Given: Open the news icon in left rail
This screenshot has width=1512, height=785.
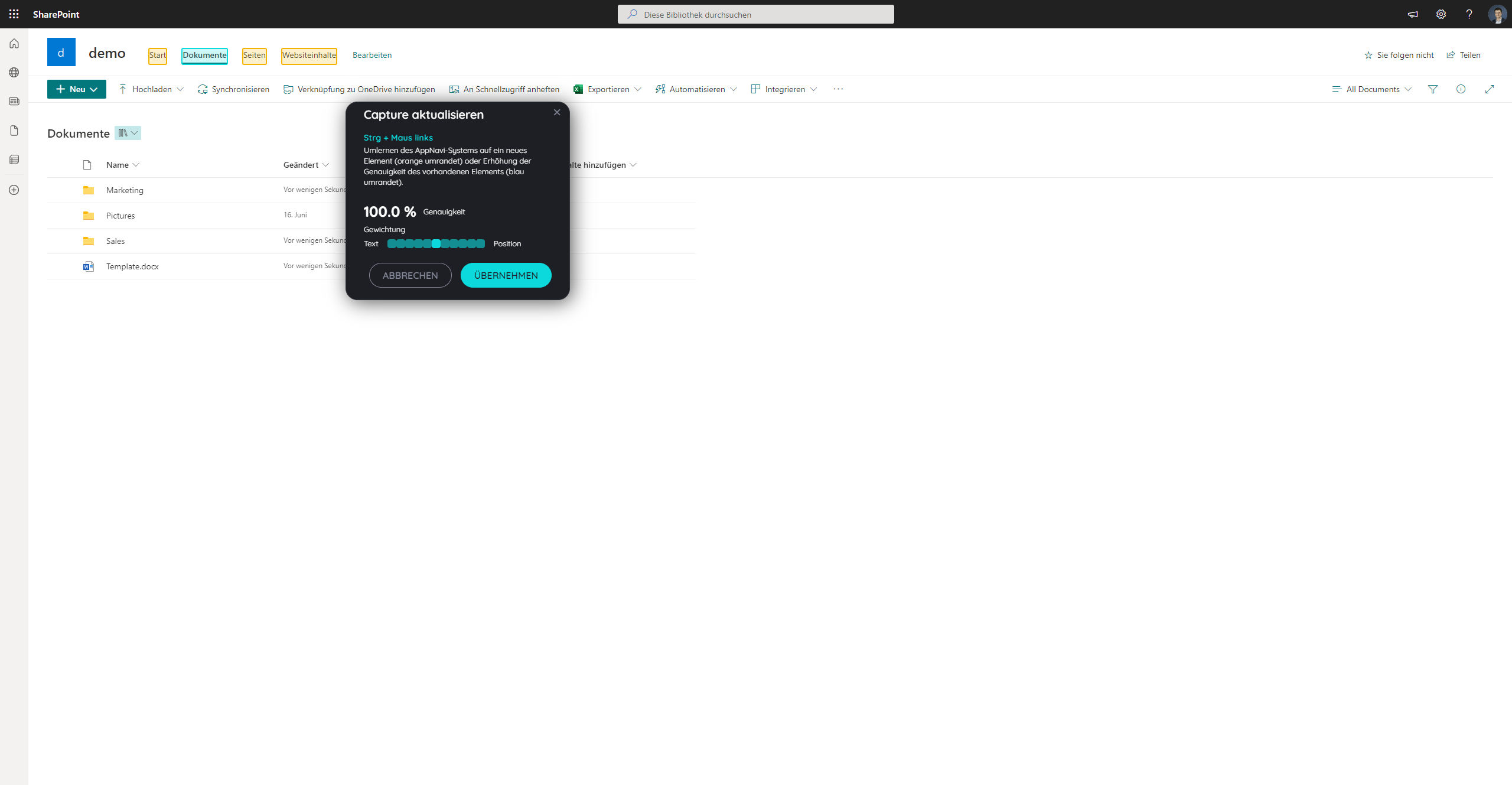Looking at the screenshot, I should 14,102.
